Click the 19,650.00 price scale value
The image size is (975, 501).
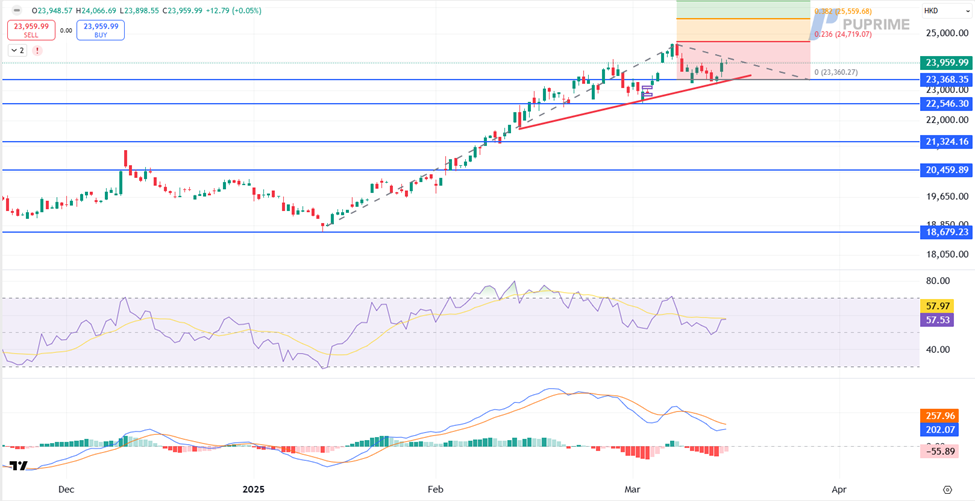point(945,196)
